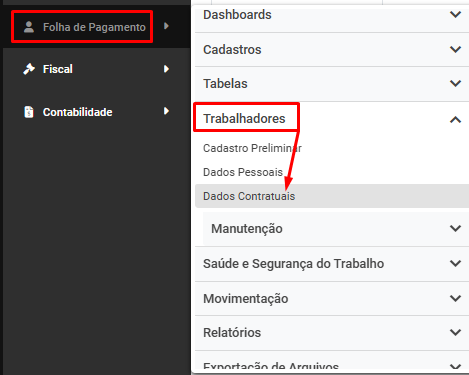Screen dimensions: 469x375
Task: Click the Fiscal module label
Action: [x=58, y=69]
